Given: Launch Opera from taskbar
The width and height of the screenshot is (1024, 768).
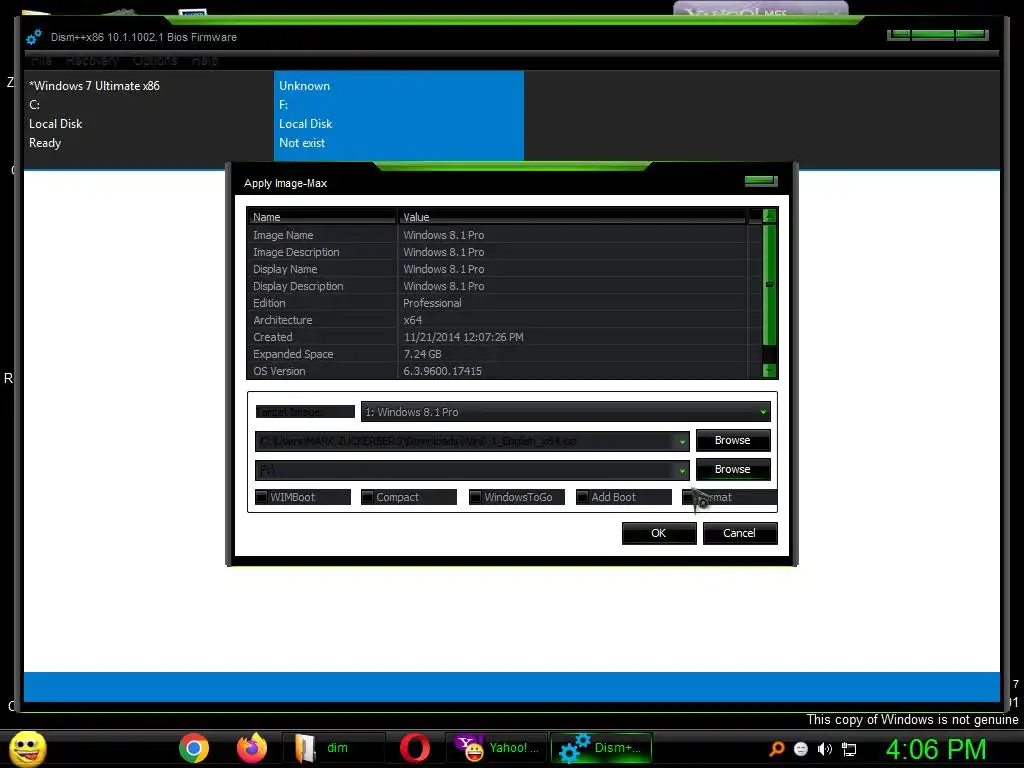Looking at the screenshot, I should (x=415, y=748).
